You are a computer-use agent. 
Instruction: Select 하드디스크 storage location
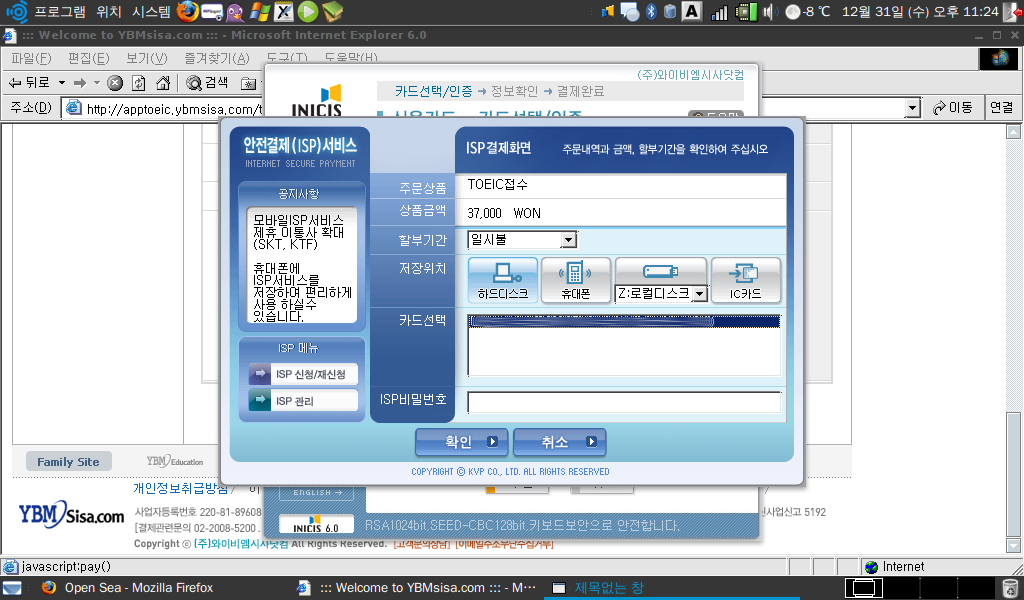[502, 280]
